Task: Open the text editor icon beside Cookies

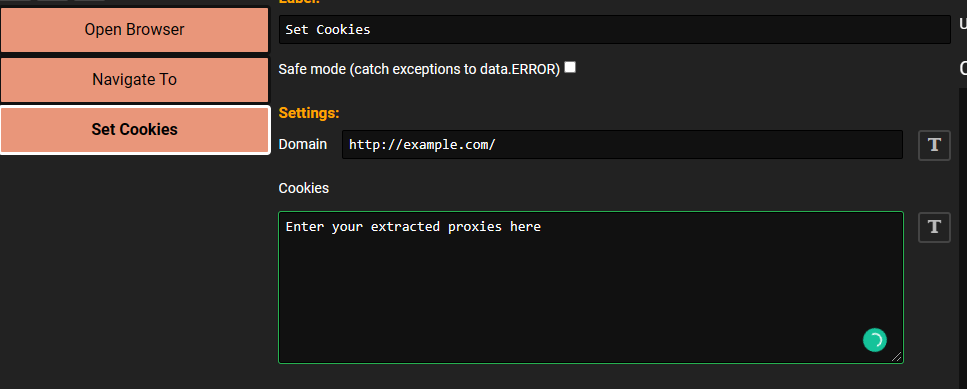Action: (934, 227)
